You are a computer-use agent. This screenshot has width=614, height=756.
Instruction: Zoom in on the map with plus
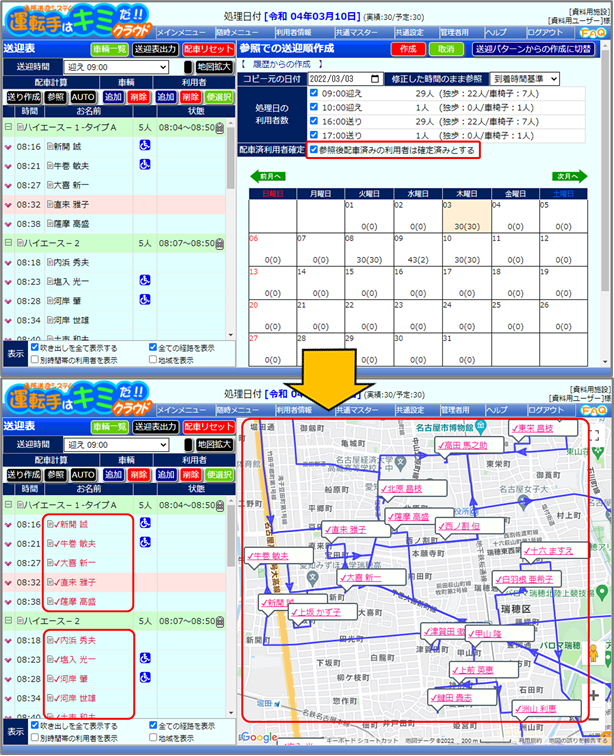click(x=594, y=695)
